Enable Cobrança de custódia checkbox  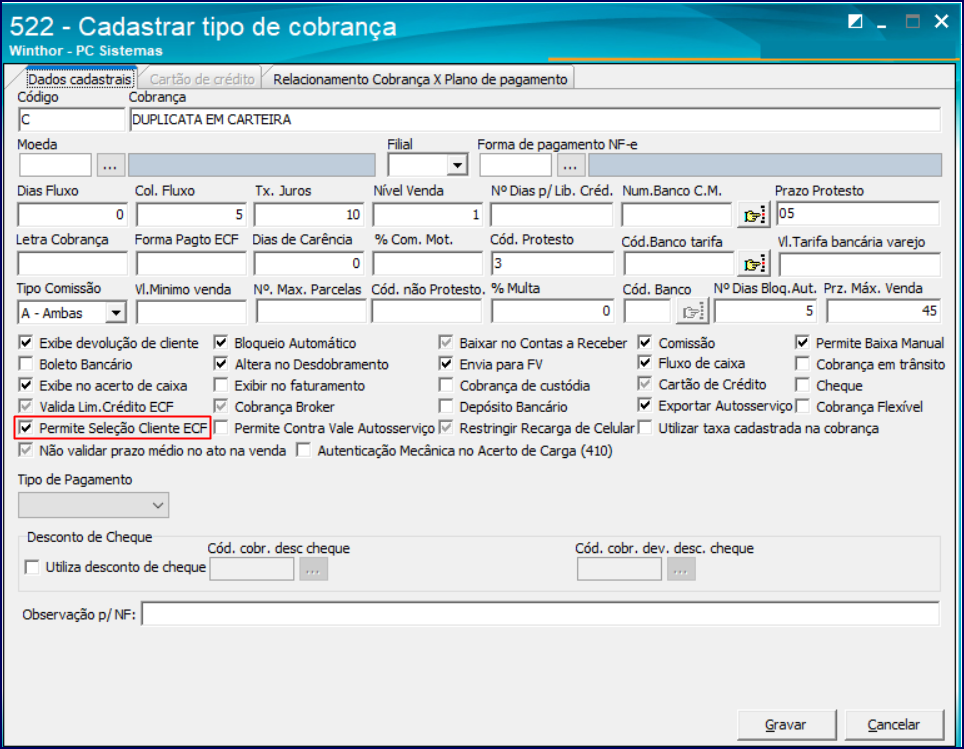coord(446,386)
